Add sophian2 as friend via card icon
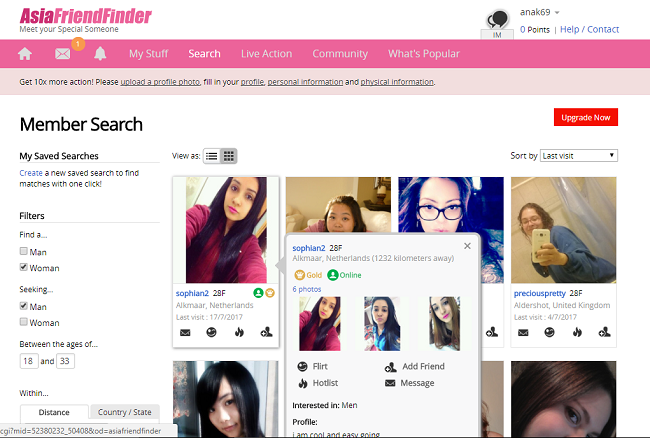 click(x=266, y=332)
